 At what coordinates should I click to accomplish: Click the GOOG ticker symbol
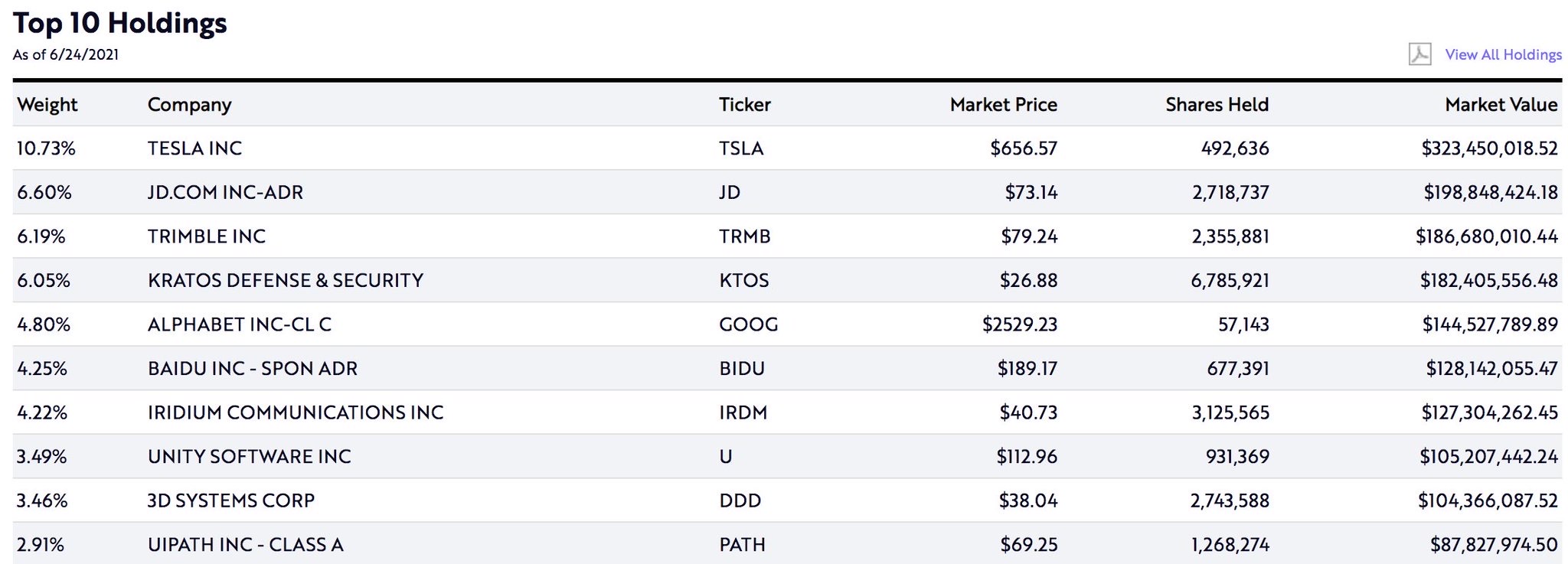pyautogui.click(x=748, y=324)
